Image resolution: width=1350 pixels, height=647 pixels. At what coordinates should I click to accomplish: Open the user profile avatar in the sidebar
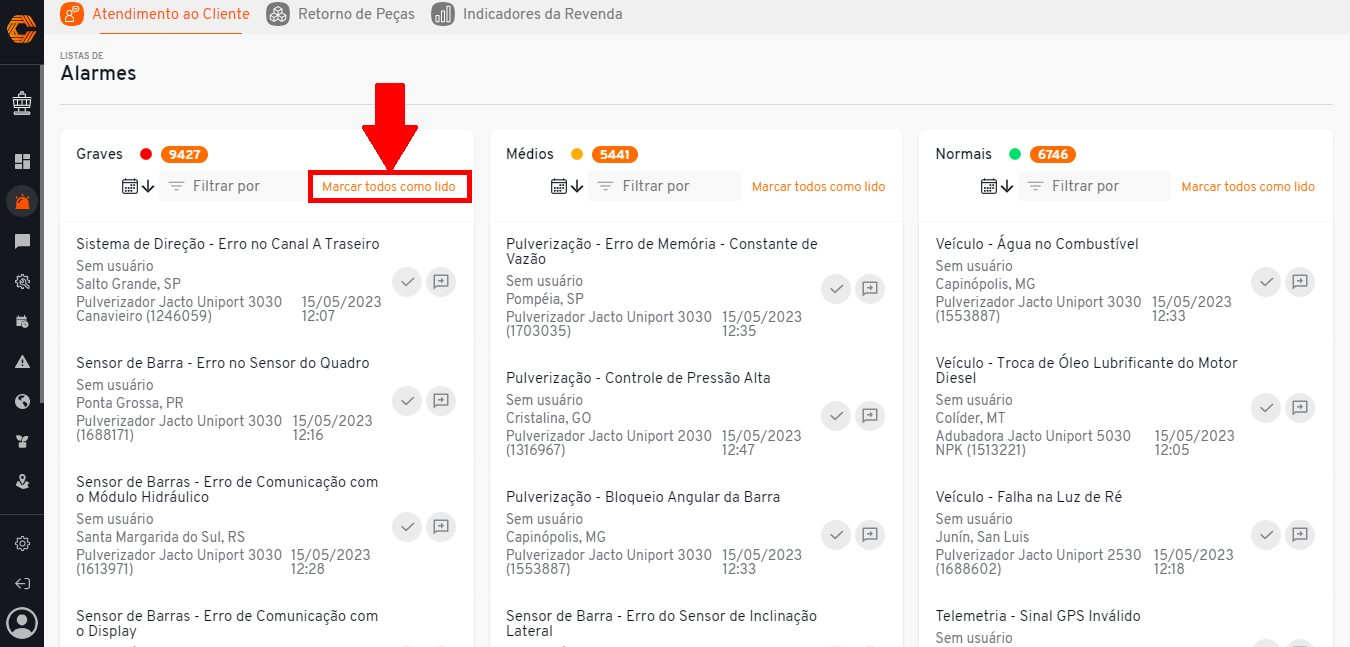click(x=22, y=623)
